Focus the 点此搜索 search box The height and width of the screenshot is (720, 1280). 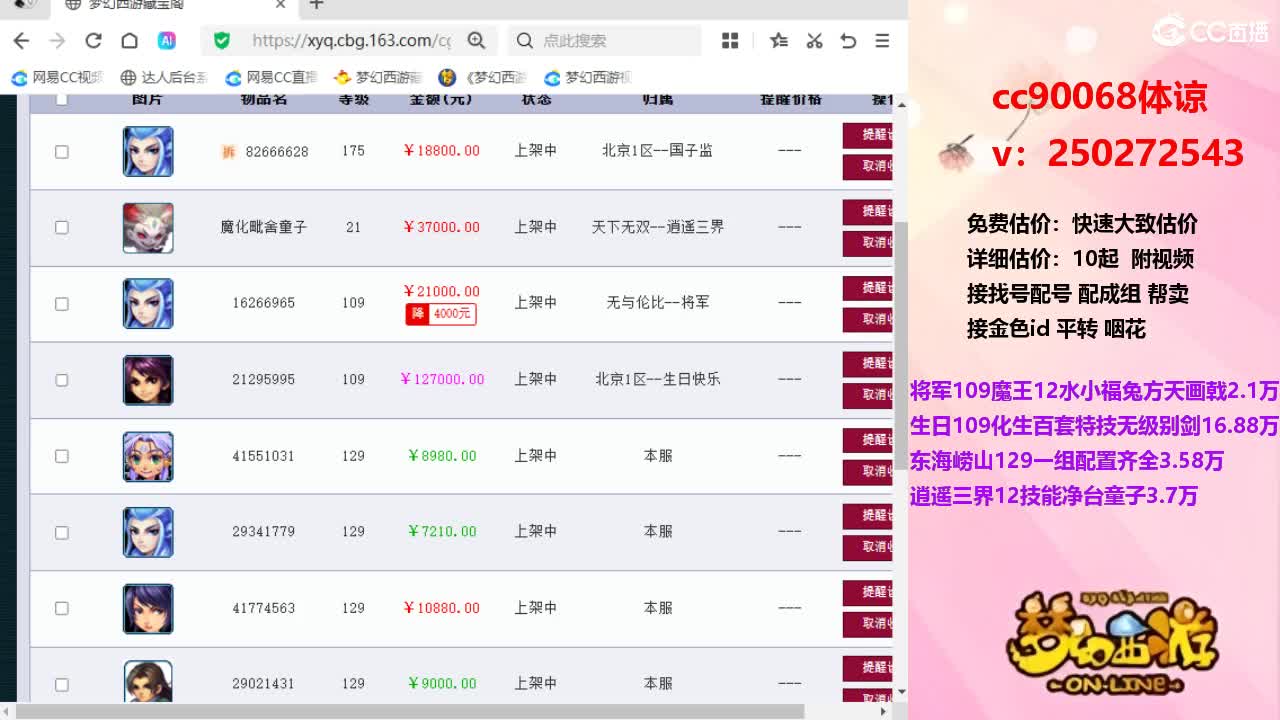(x=604, y=41)
